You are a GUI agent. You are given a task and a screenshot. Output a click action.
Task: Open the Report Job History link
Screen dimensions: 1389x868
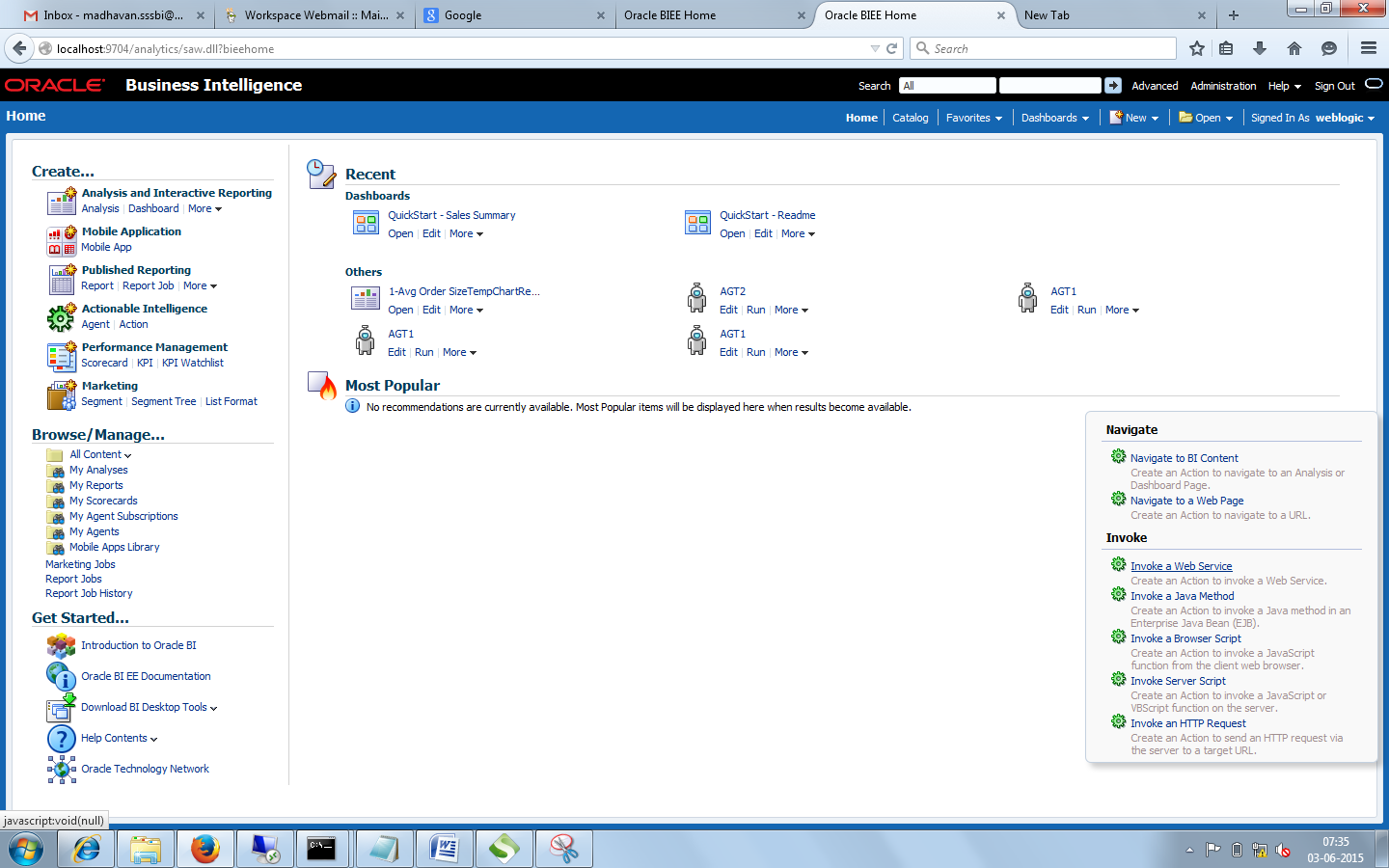[x=89, y=593]
